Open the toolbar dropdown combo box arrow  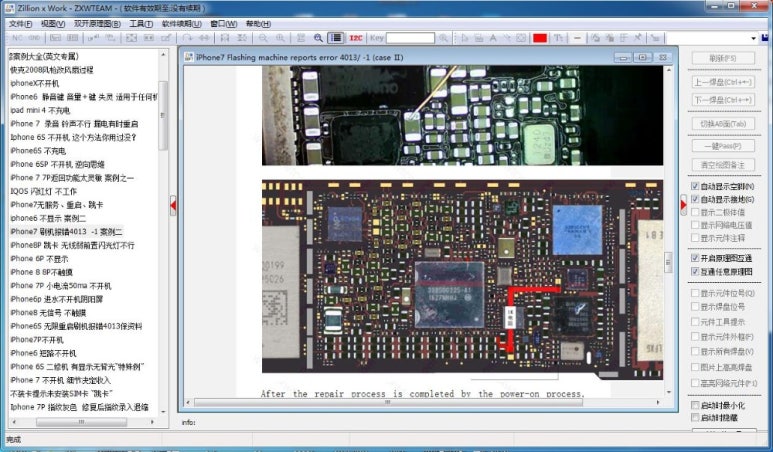(x=753, y=38)
